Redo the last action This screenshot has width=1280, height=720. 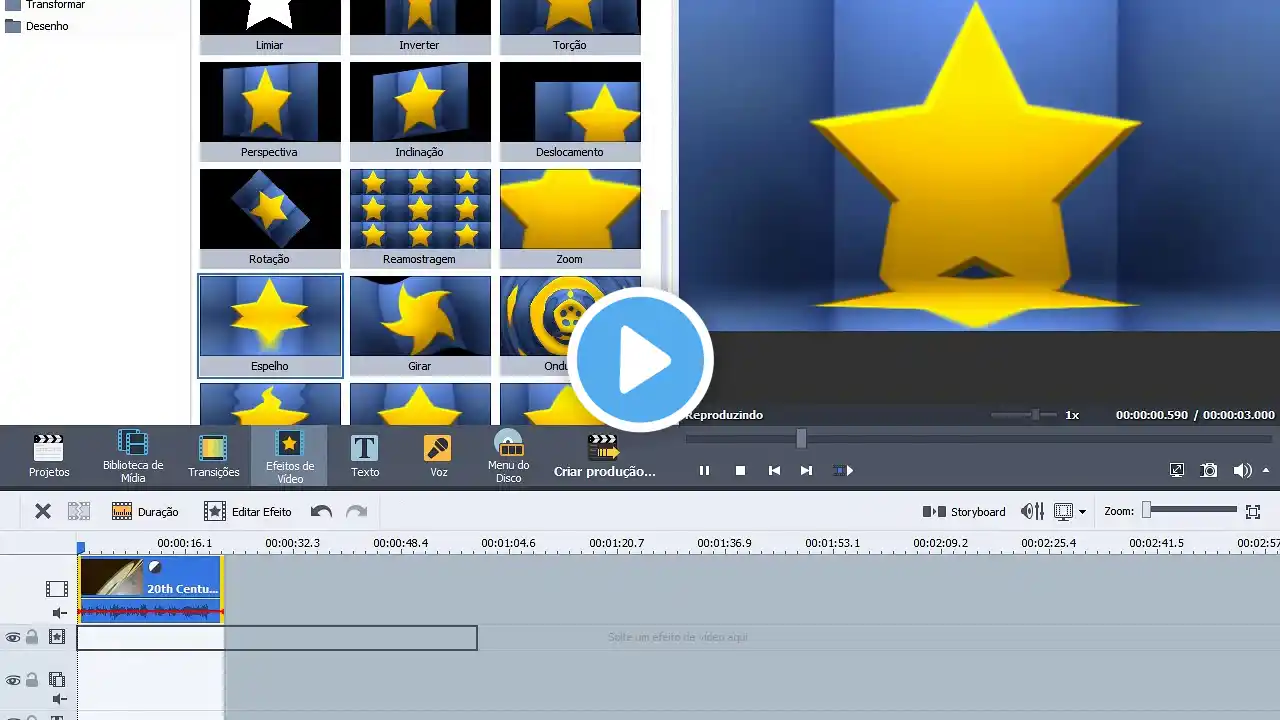click(356, 511)
